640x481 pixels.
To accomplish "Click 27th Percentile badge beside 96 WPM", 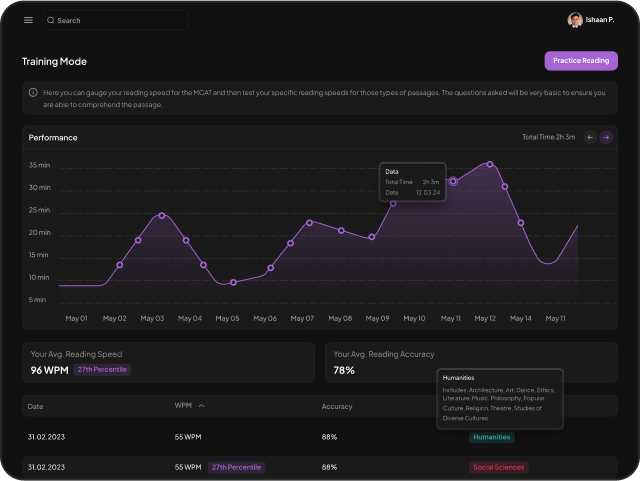I will pos(104,370).
